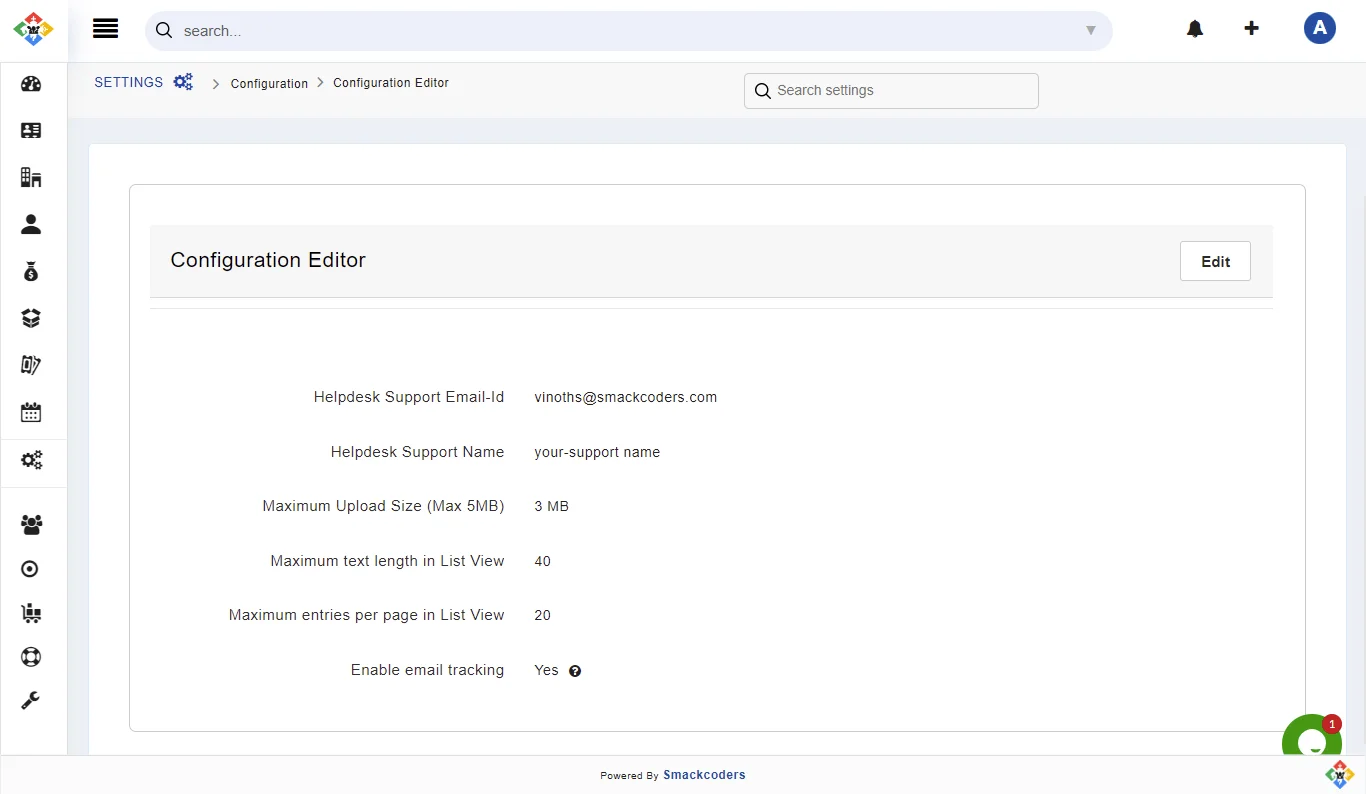Click the contact card icon in sidebar
Image resolution: width=1366 pixels, height=794 pixels.
31,131
